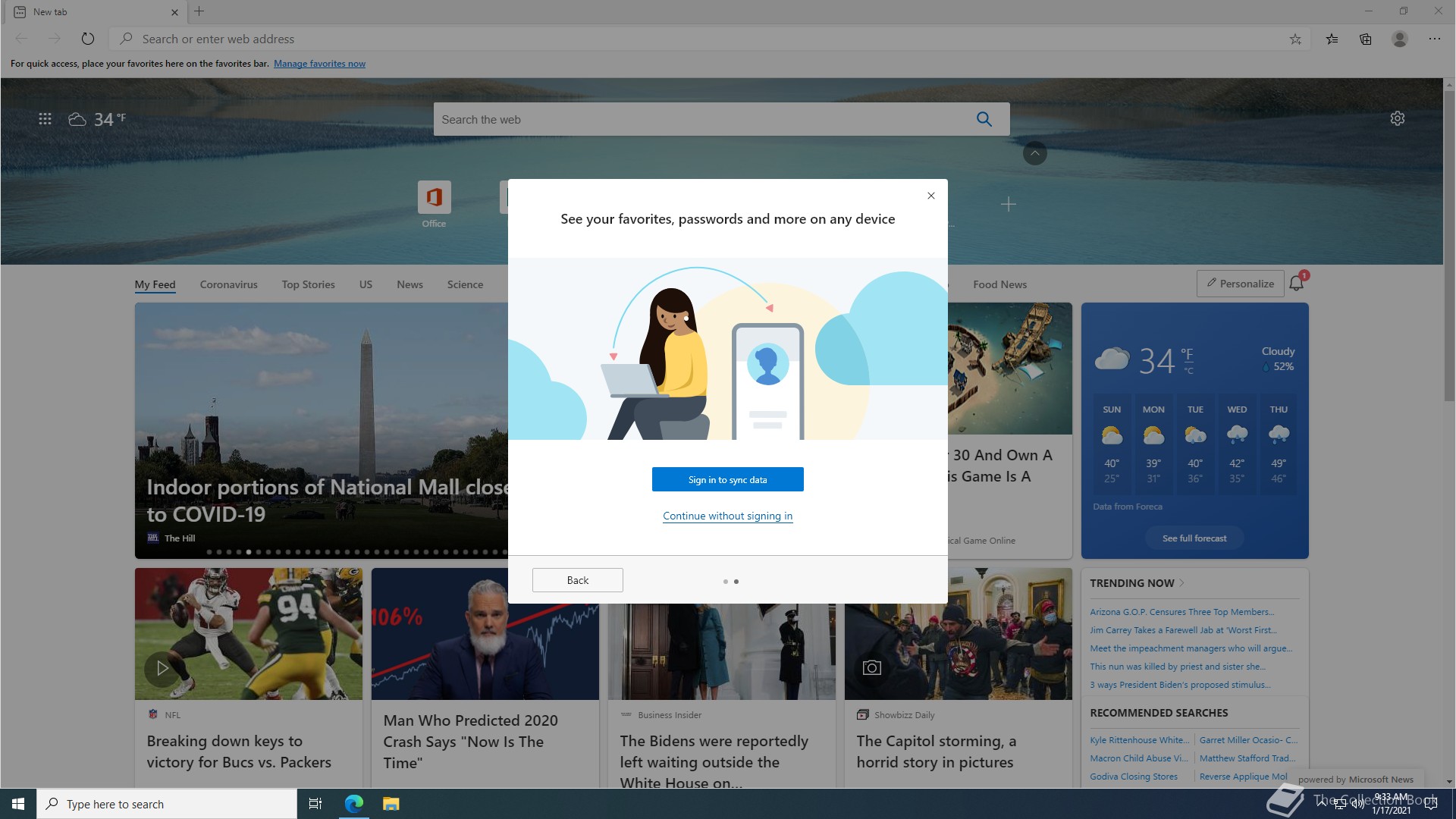Click Sign in to sync data button
This screenshot has width=1456, height=819.
(x=727, y=479)
